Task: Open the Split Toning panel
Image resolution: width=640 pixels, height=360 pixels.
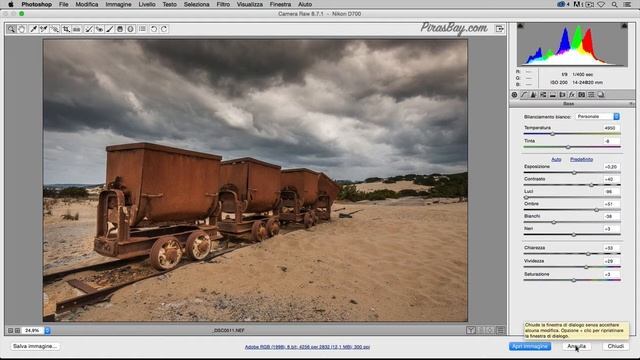Action: tap(553, 95)
